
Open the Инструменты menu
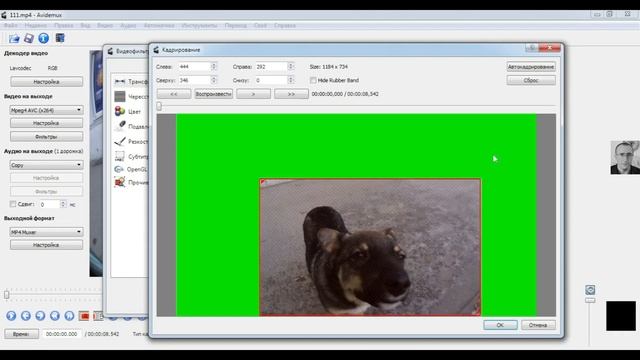[x=199, y=25]
